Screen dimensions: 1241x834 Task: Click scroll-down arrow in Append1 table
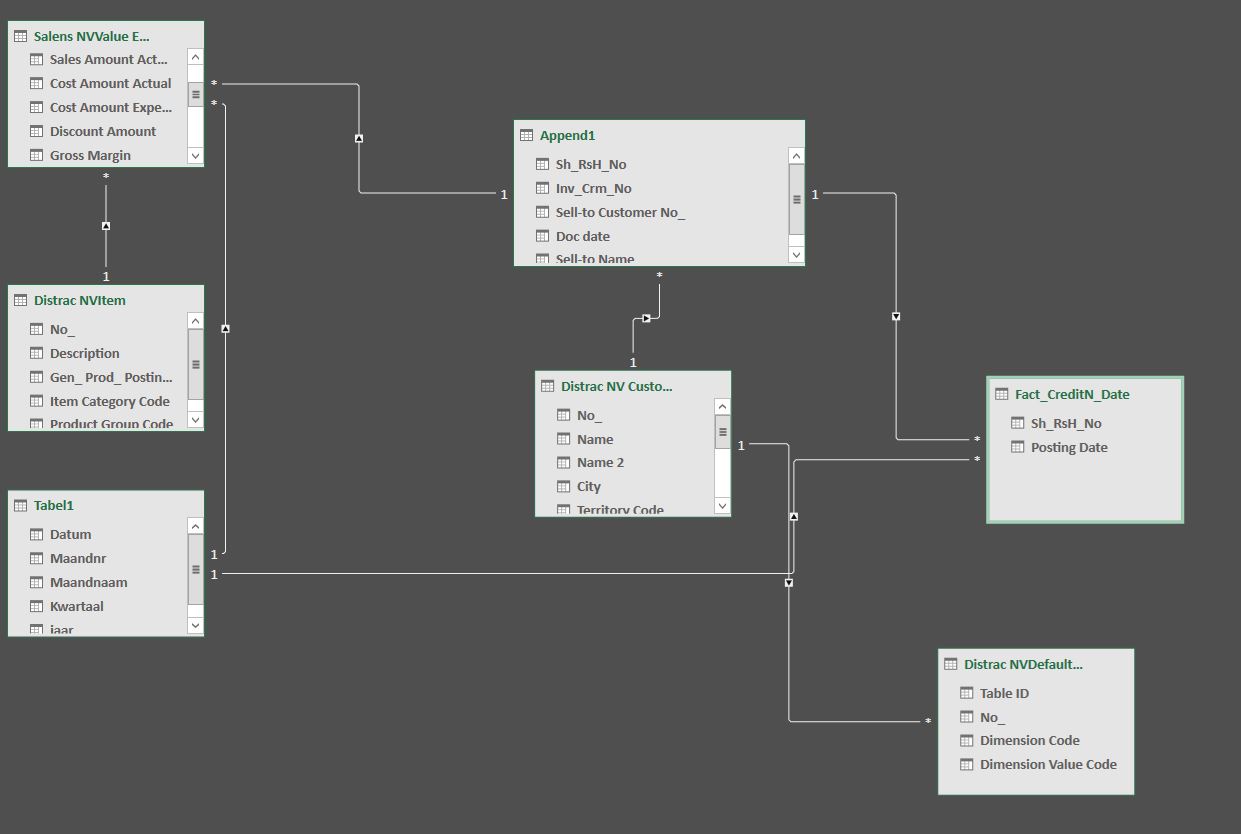click(x=796, y=254)
